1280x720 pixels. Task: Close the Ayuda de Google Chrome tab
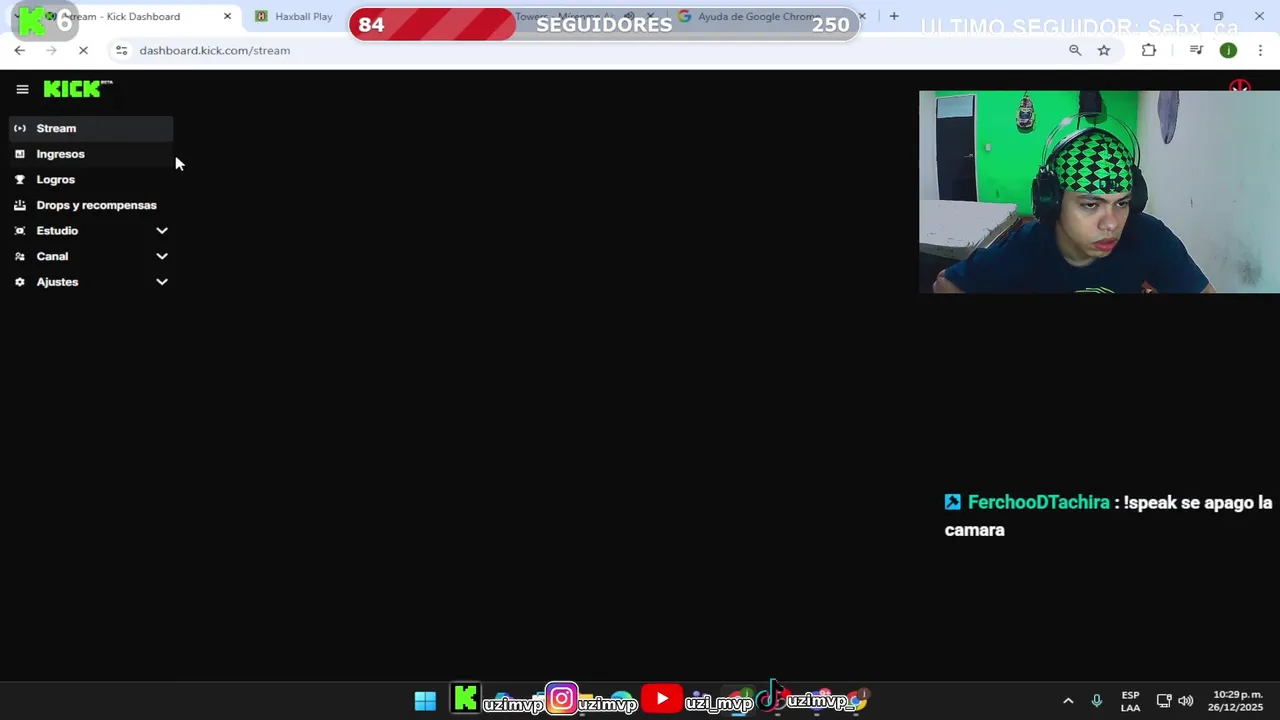pyautogui.click(x=862, y=16)
